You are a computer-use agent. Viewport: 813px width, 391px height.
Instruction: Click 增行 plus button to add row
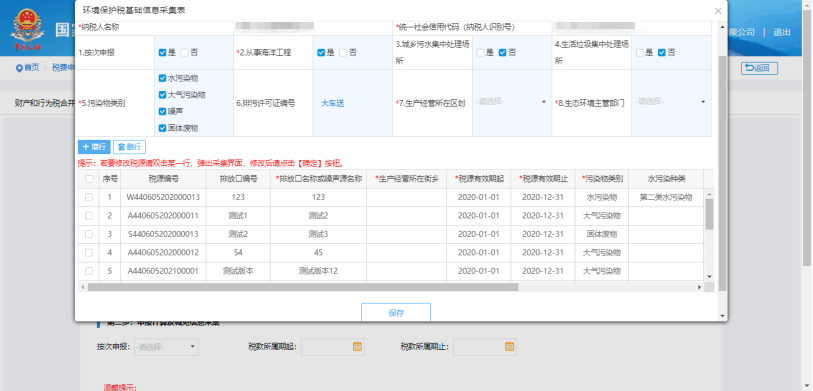(94, 147)
